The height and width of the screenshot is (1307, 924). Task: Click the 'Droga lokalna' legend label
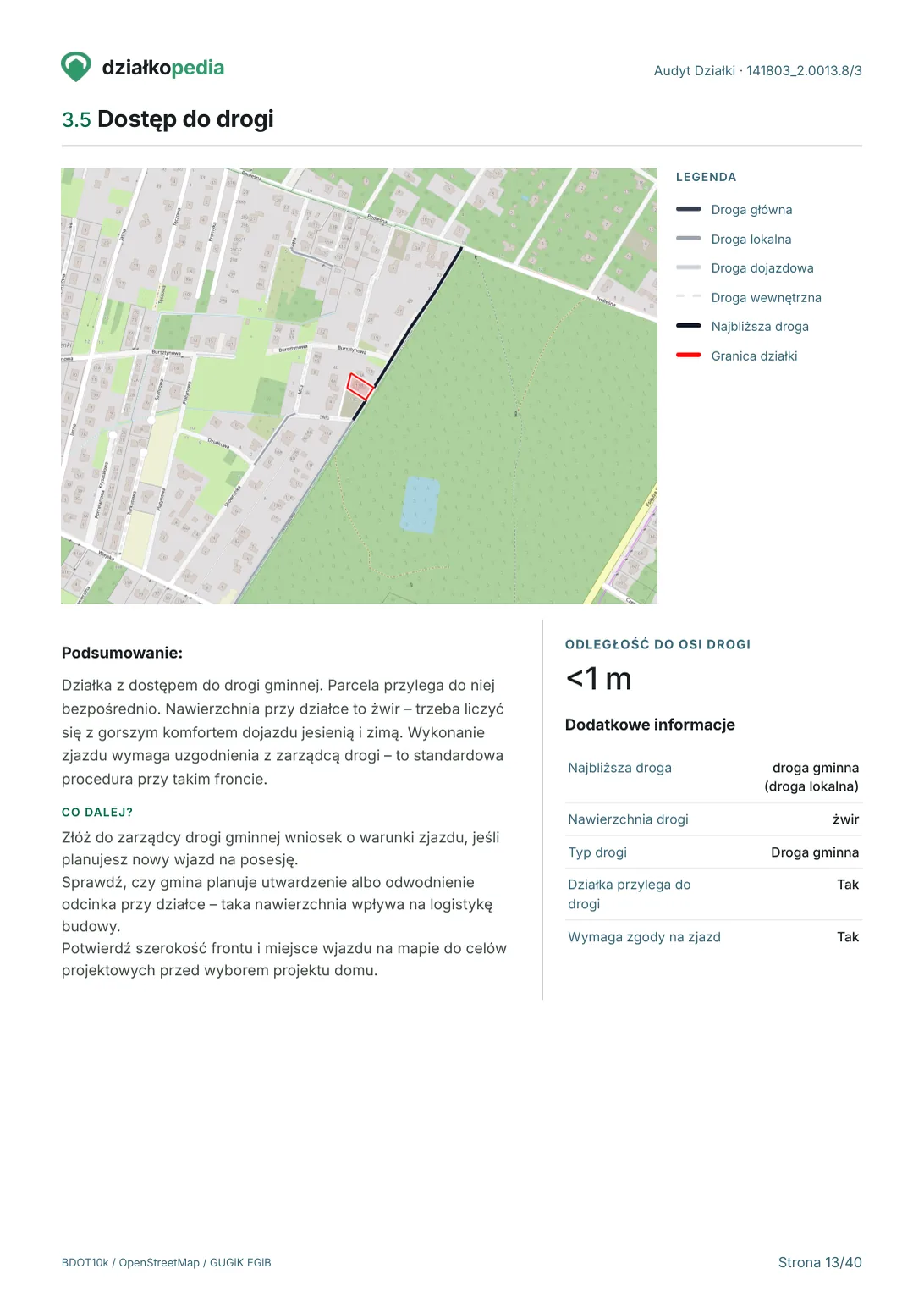751,240
